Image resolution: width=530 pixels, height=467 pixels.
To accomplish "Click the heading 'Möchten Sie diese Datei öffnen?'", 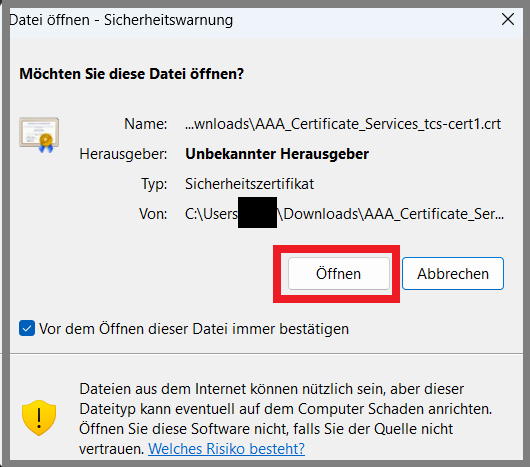I will [131, 74].
